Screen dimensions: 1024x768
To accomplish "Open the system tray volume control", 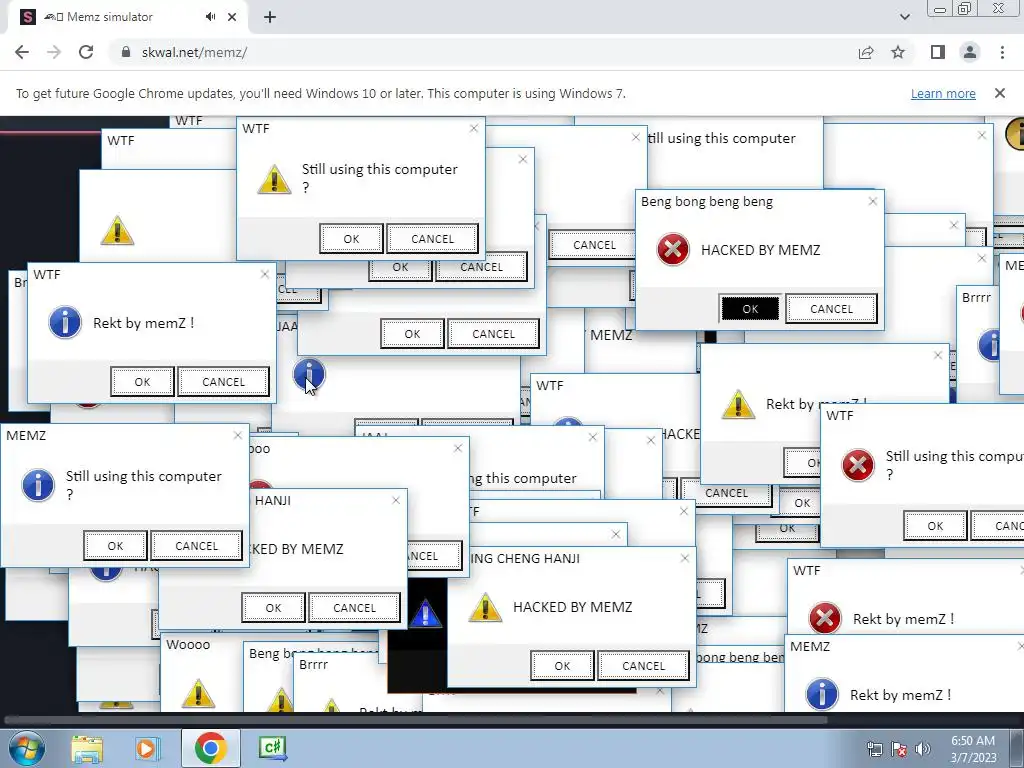I will (x=923, y=749).
